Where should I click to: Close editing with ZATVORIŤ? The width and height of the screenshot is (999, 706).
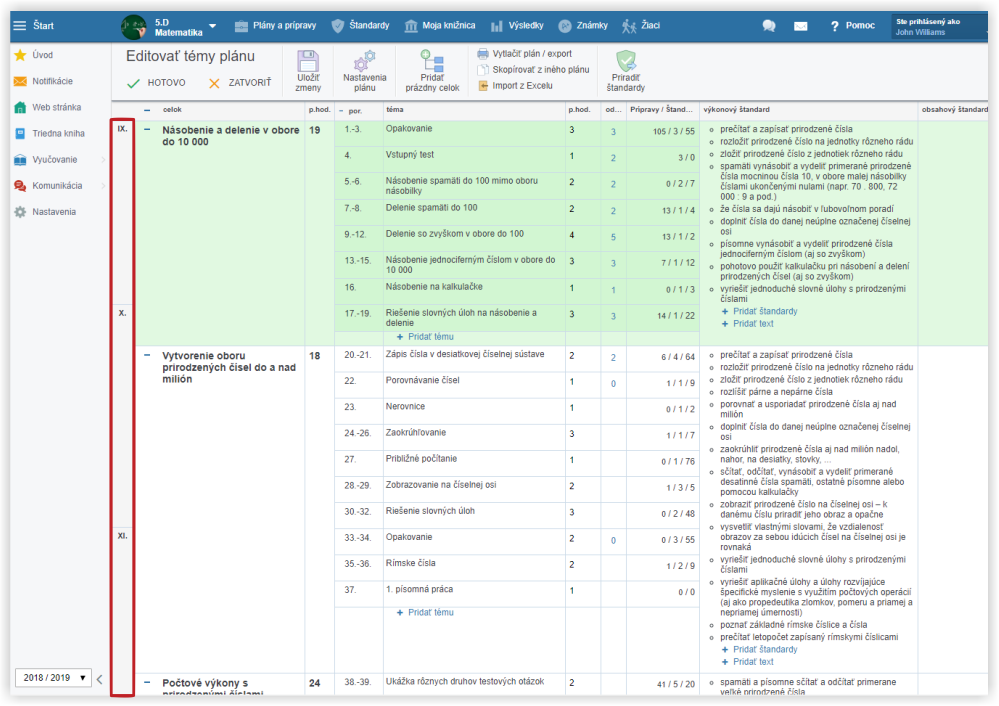240,83
